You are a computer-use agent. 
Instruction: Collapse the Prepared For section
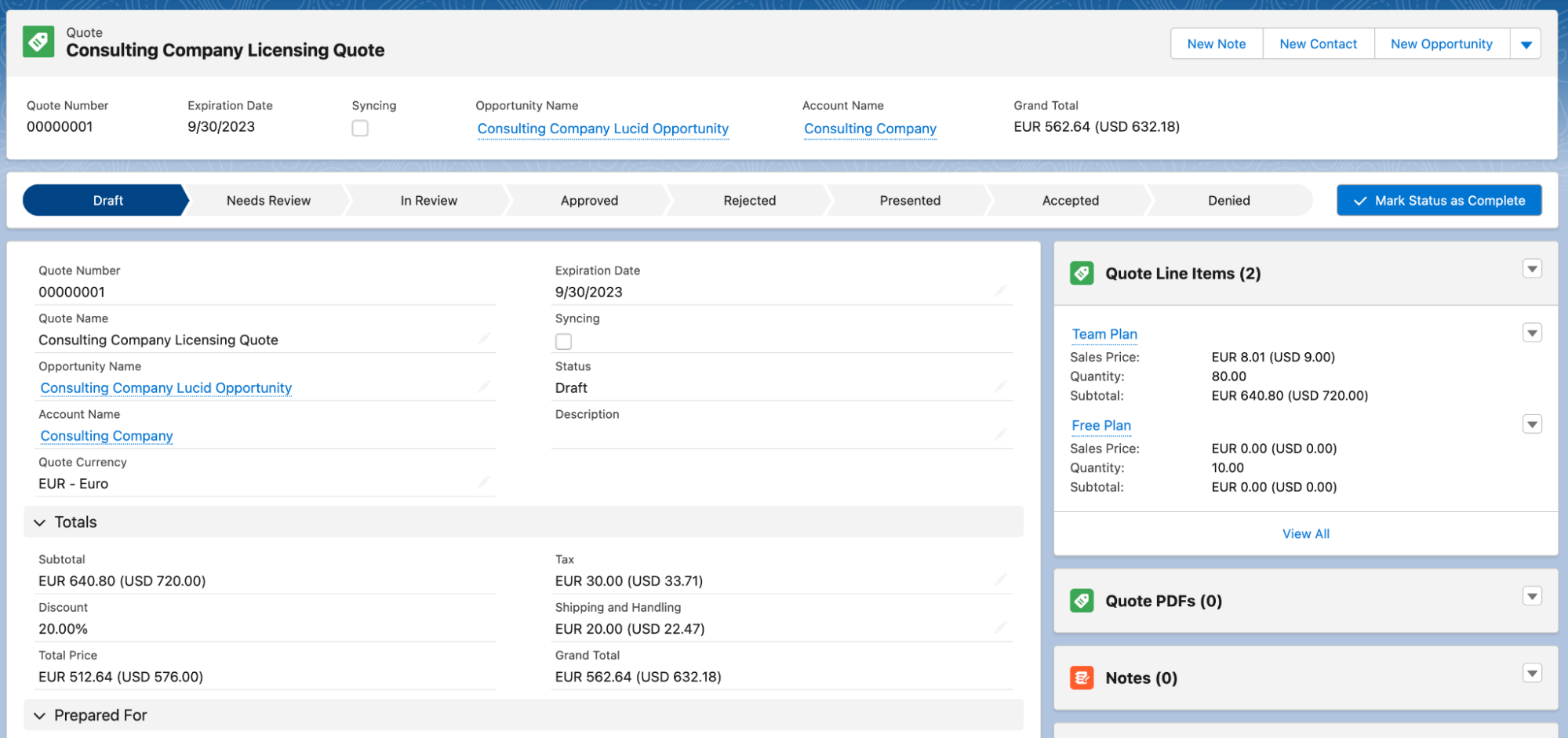click(39, 715)
